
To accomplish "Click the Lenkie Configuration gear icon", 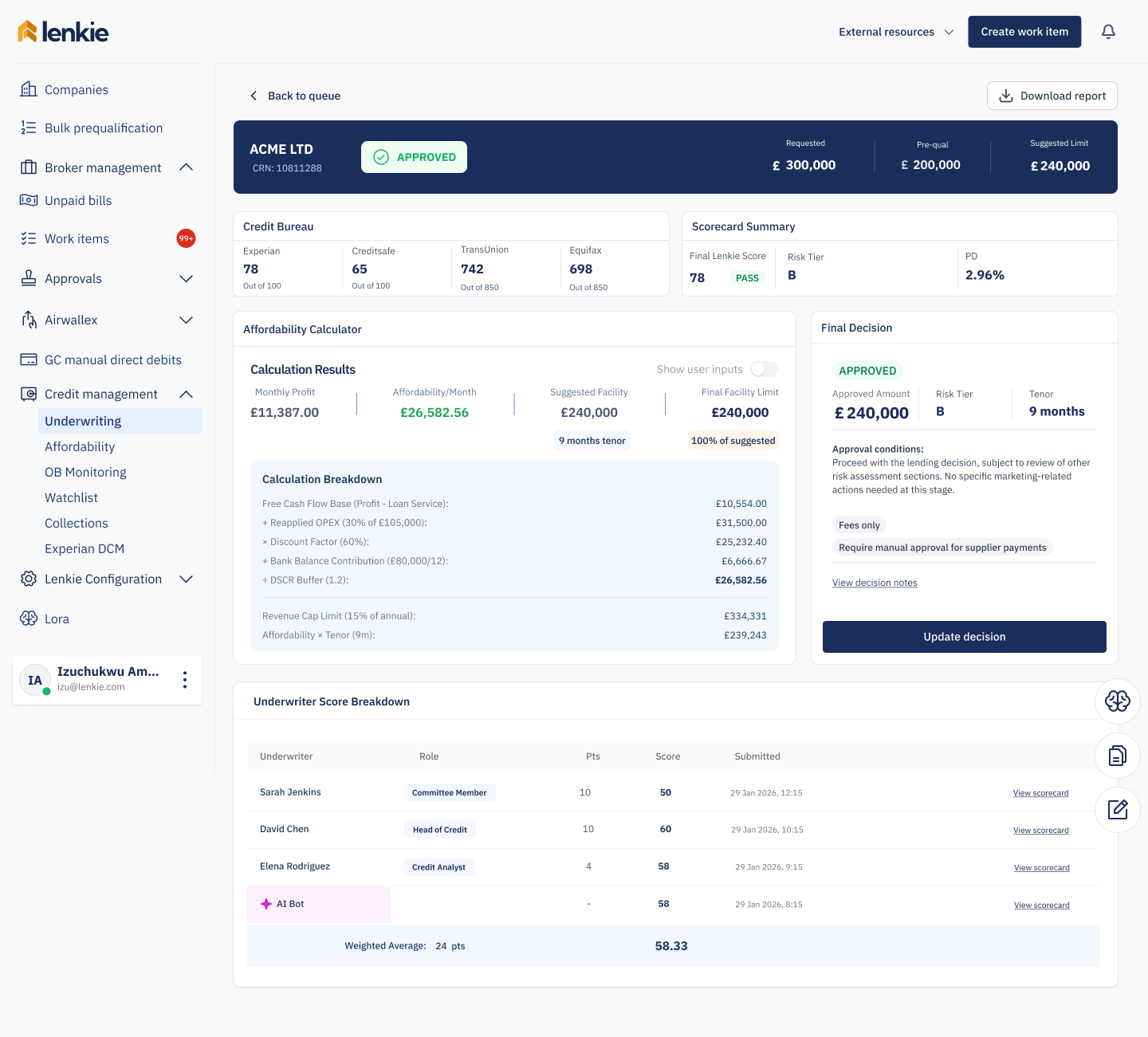I will (29, 579).
